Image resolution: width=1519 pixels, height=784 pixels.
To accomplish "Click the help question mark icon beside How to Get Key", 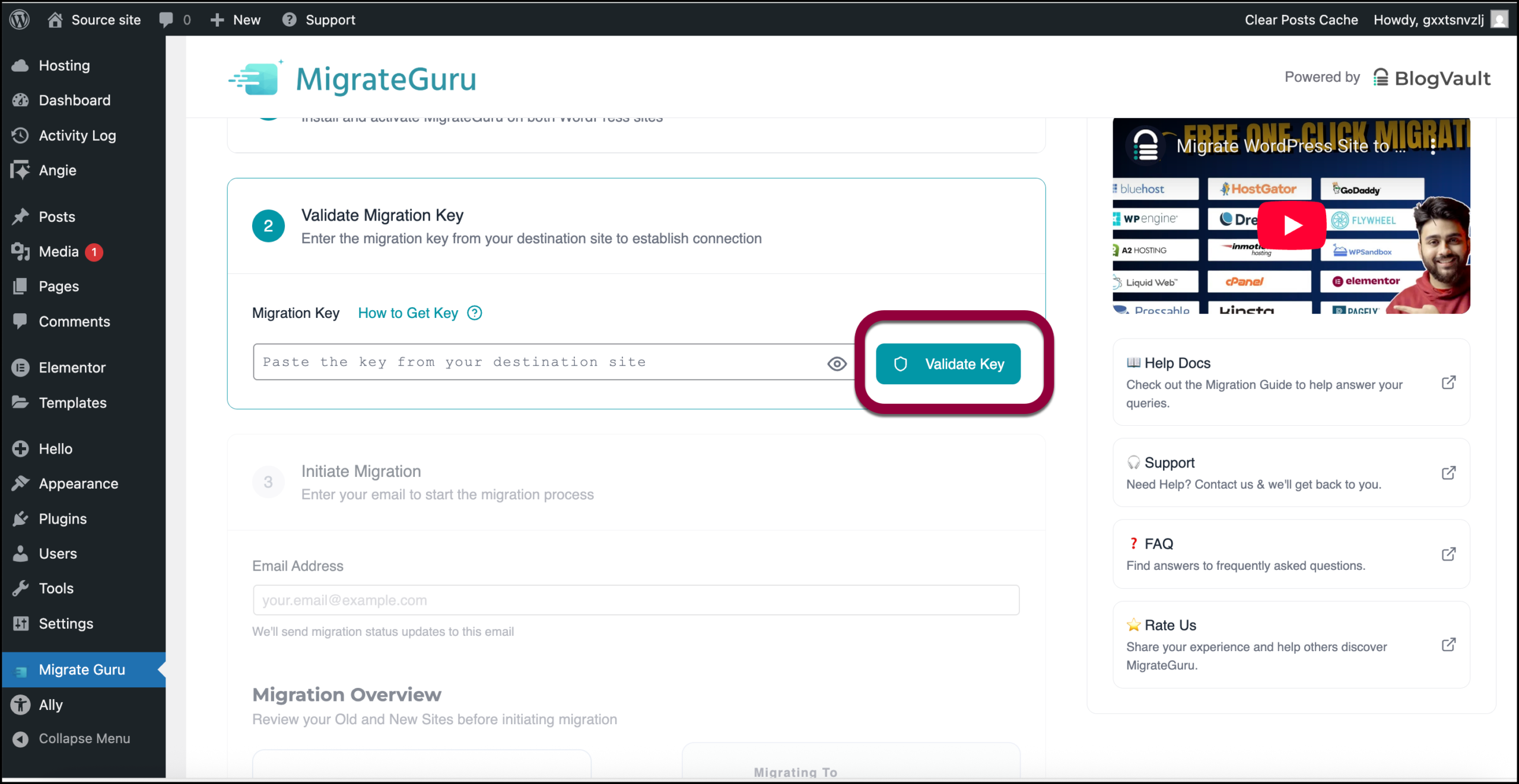I will [x=475, y=313].
